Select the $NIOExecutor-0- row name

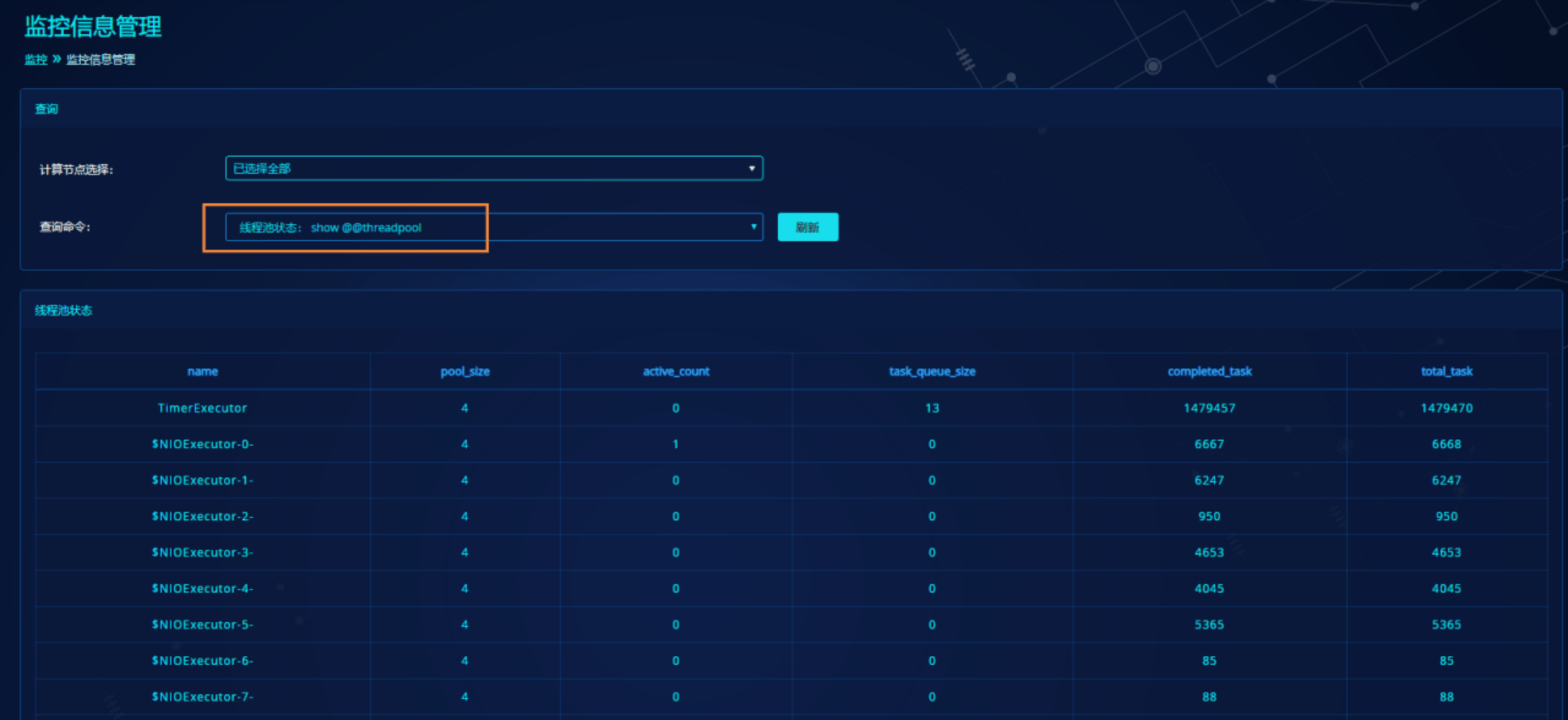(x=202, y=444)
